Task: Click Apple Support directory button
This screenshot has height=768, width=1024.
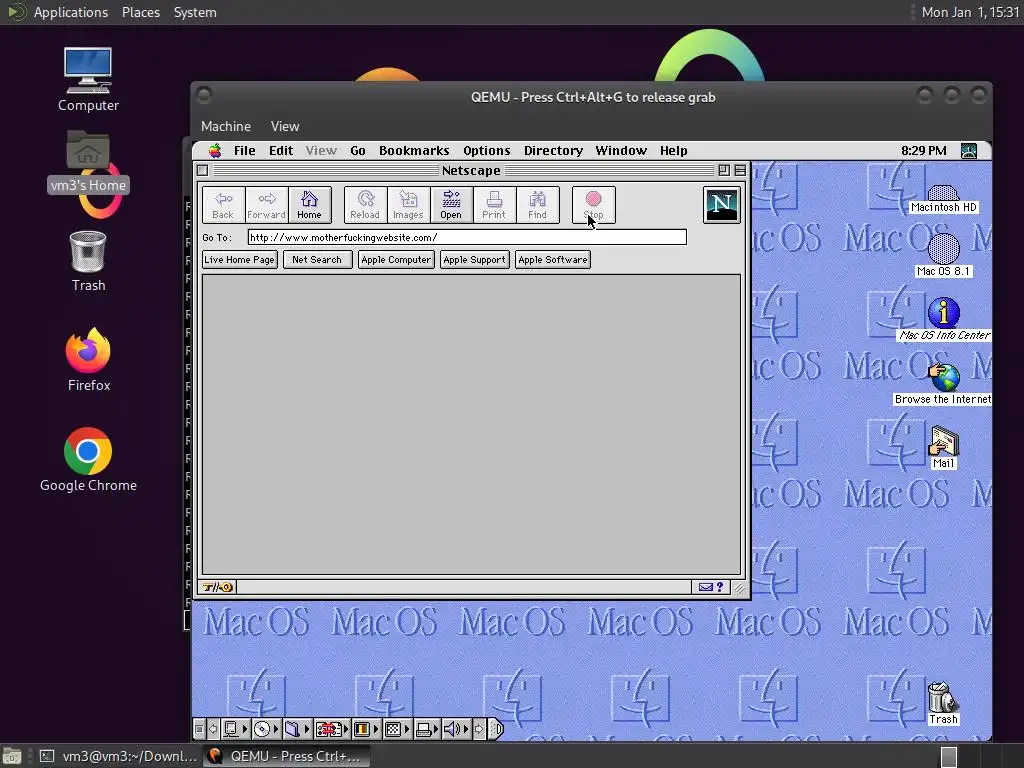Action: [475, 260]
